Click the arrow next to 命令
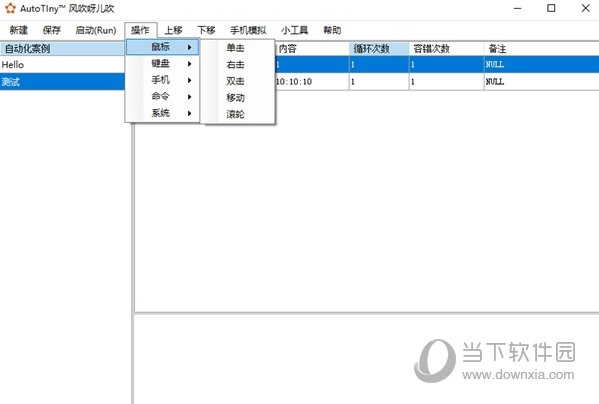This screenshot has height=404, width=599. [189, 97]
